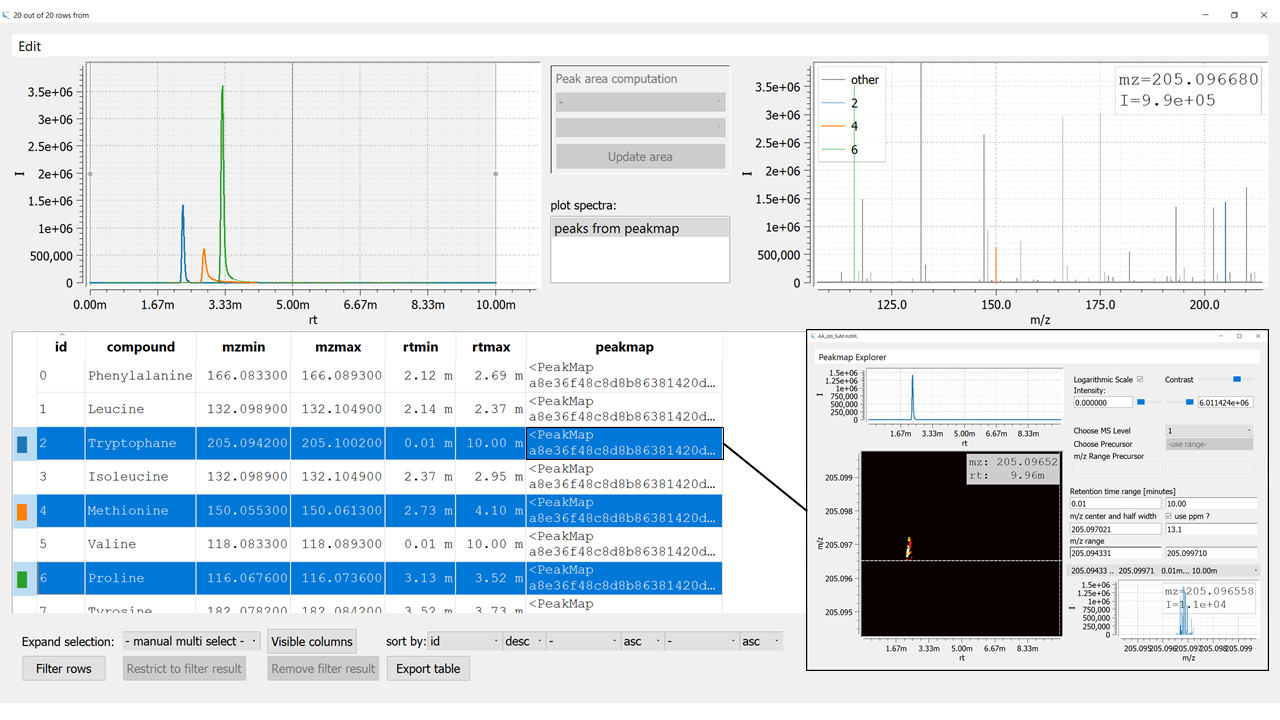Click the maximum Intensity slider handle

coord(1190,402)
